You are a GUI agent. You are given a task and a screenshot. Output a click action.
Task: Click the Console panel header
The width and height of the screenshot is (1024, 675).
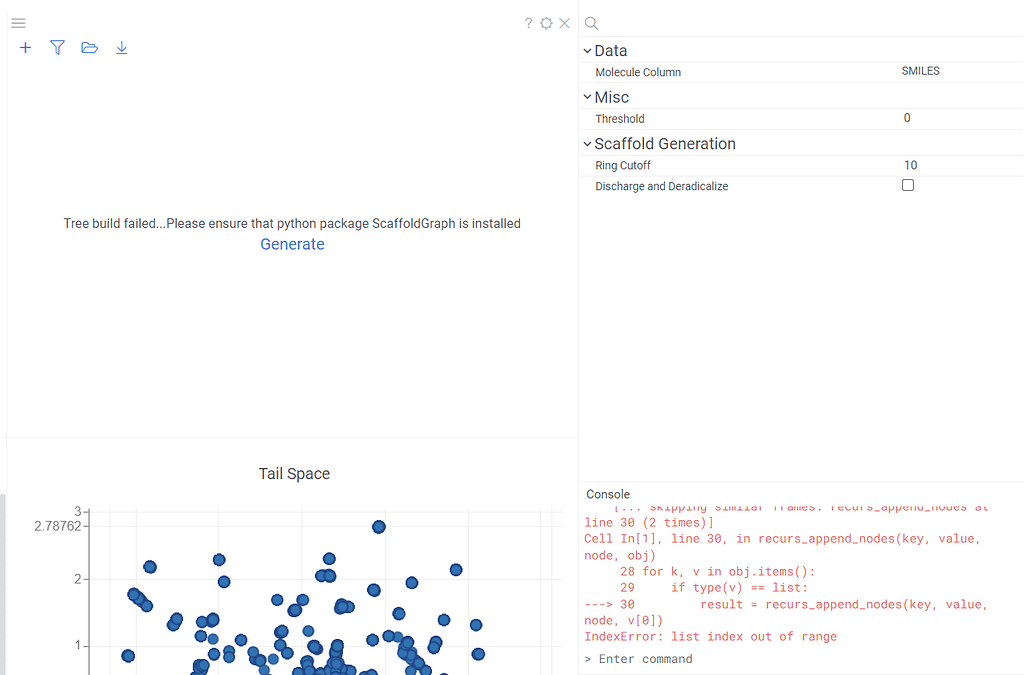click(608, 494)
